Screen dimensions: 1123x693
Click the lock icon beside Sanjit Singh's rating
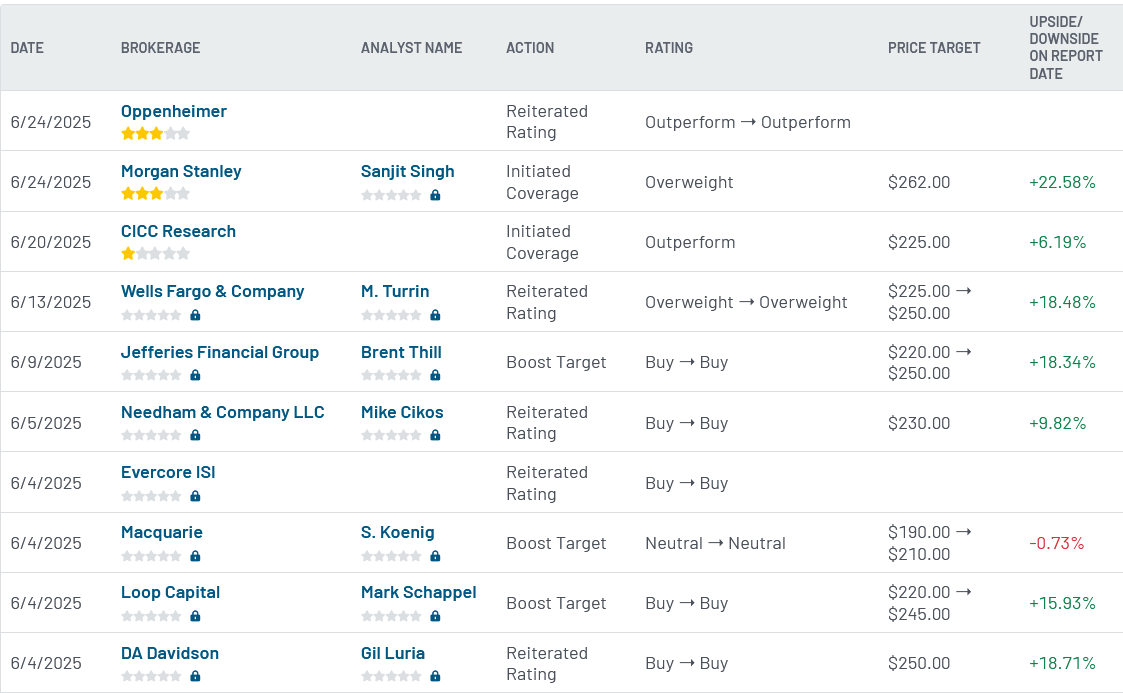[x=435, y=195]
